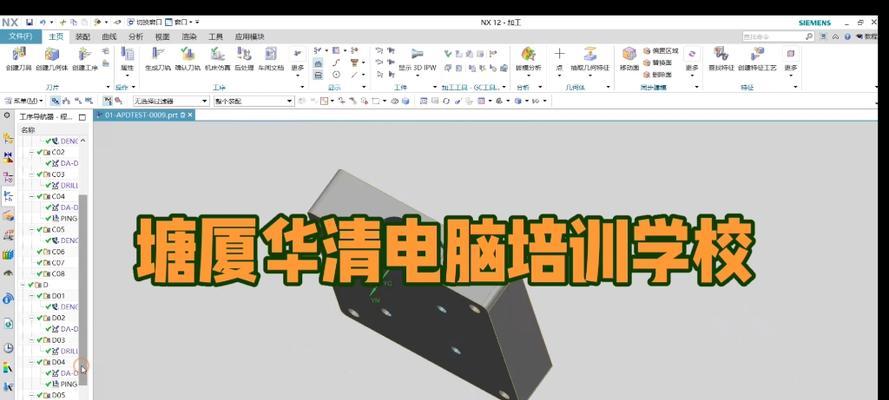Switch to the Tools (工具) tab
The width and height of the screenshot is (889, 400).
point(215,37)
